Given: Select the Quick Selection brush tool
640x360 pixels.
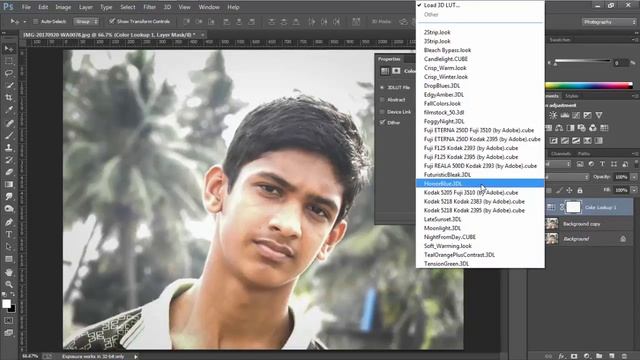Looking at the screenshot, I should click(x=9, y=86).
